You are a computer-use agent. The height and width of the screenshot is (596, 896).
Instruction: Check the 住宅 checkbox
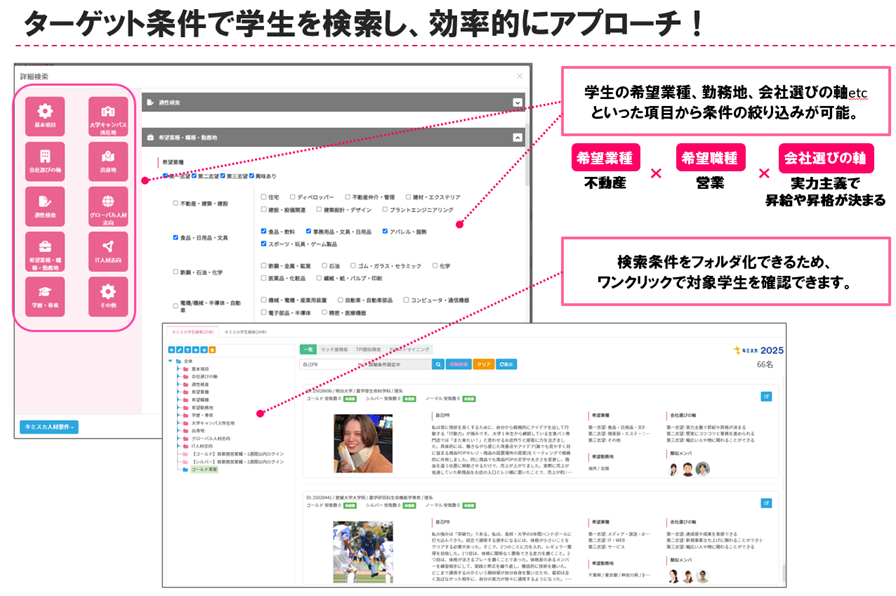263,197
